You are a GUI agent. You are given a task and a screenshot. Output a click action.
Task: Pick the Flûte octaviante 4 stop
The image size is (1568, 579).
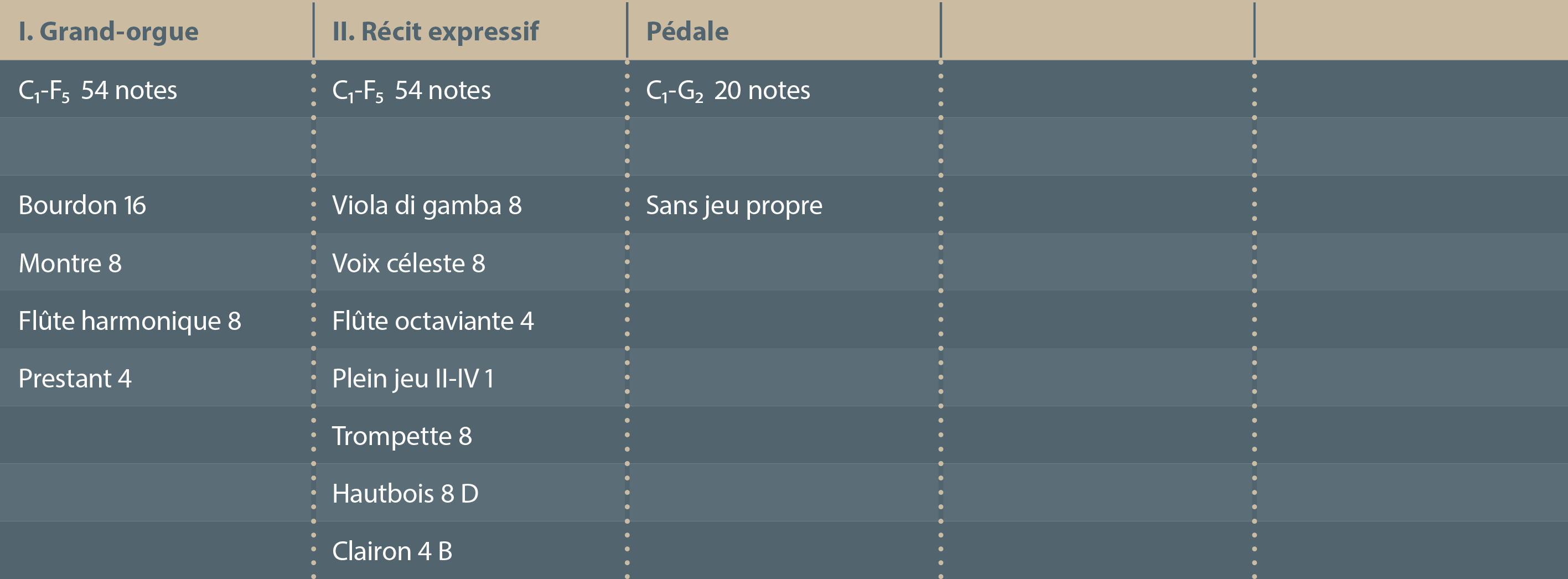(433, 321)
